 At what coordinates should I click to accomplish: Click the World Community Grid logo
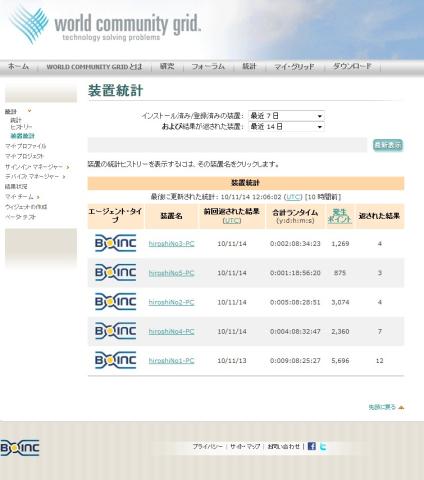click(x=105, y=25)
